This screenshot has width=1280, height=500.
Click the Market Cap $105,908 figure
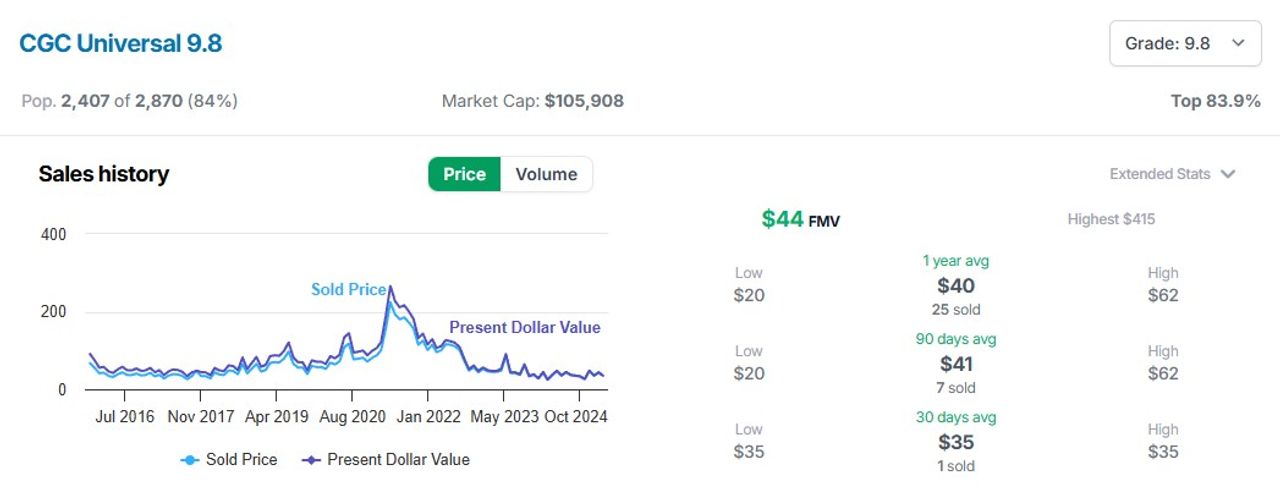point(533,101)
